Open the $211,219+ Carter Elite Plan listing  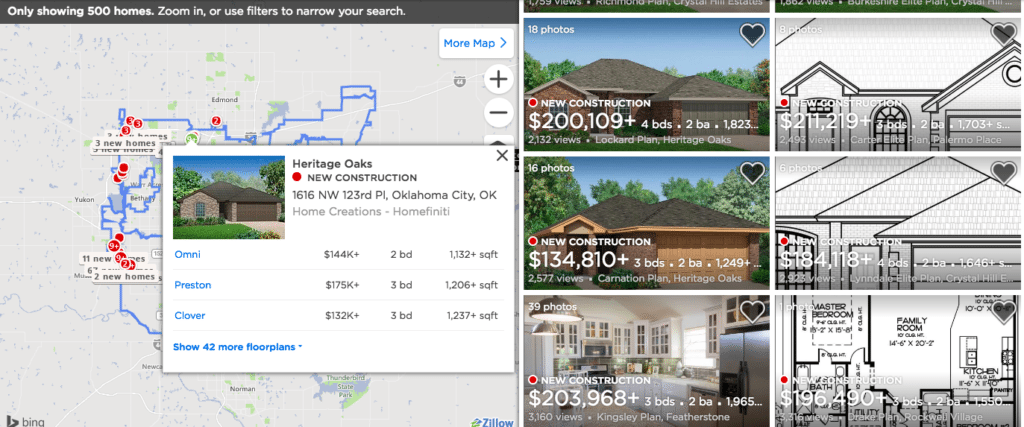click(x=899, y=84)
